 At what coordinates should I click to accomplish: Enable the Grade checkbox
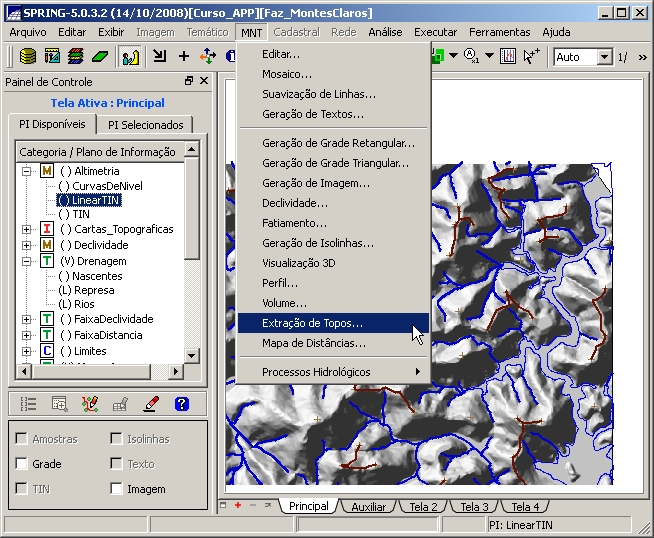[22, 464]
